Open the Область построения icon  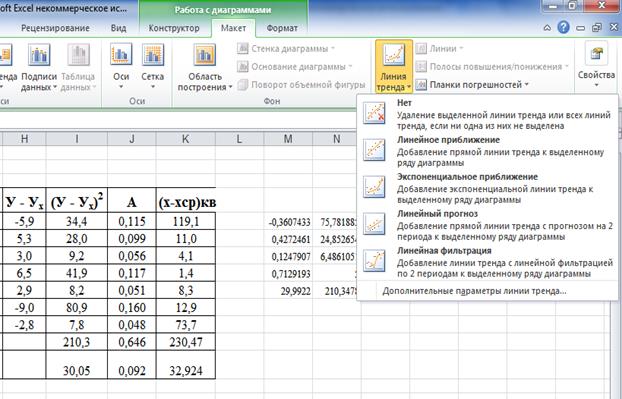(205, 55)
